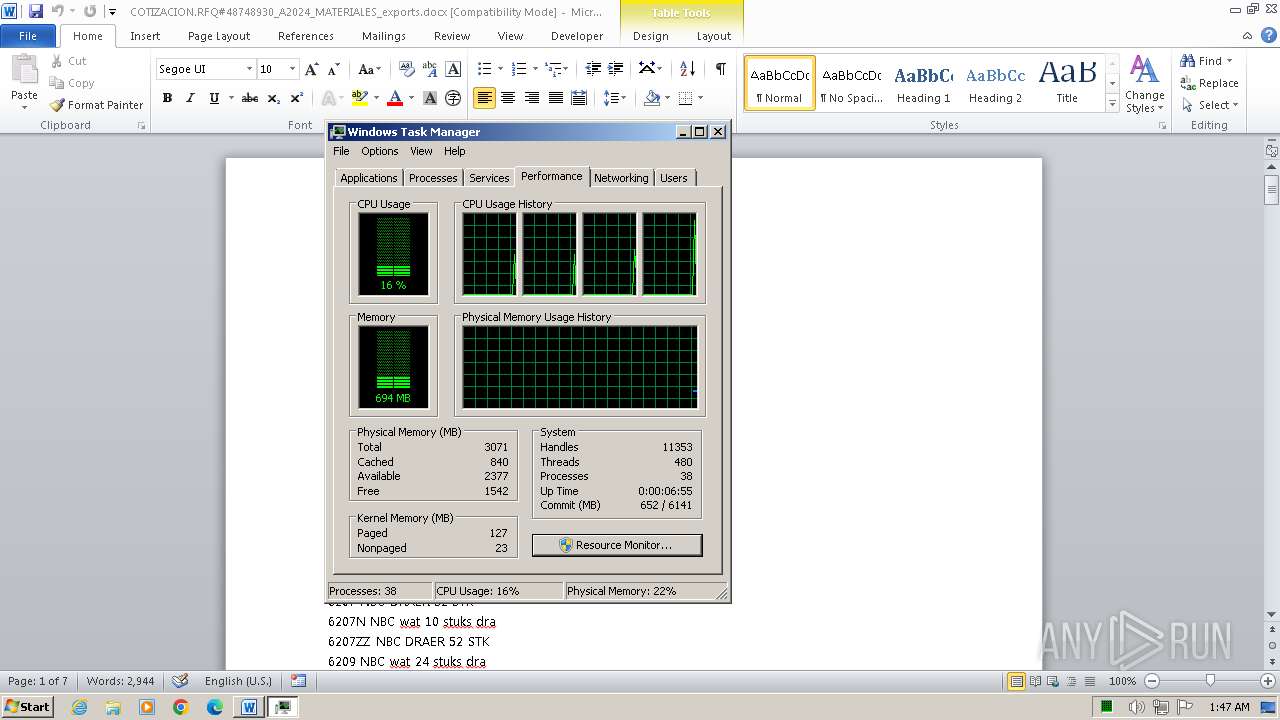Align text right in paragraph group
Image resolution: width=1280 pixels, height=720 pixels.
click(x=531, y=98)
